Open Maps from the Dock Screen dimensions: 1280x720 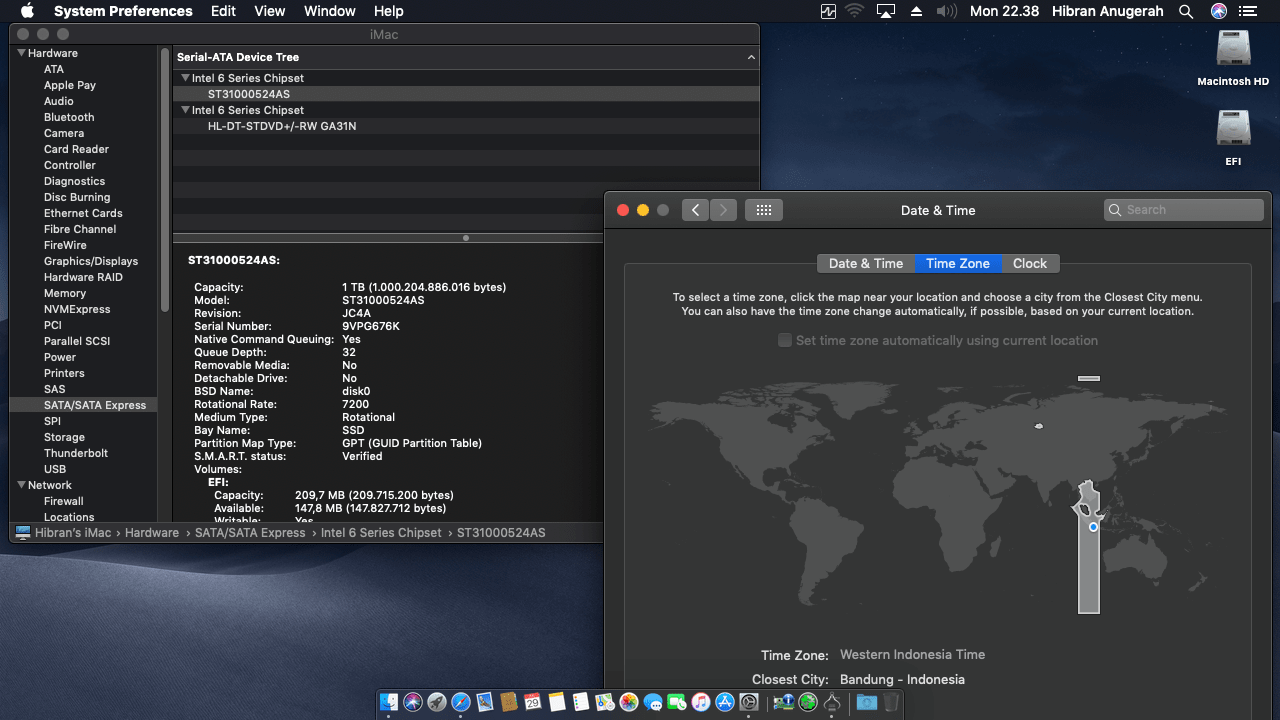pyautogui.click(x=605, y=703)
